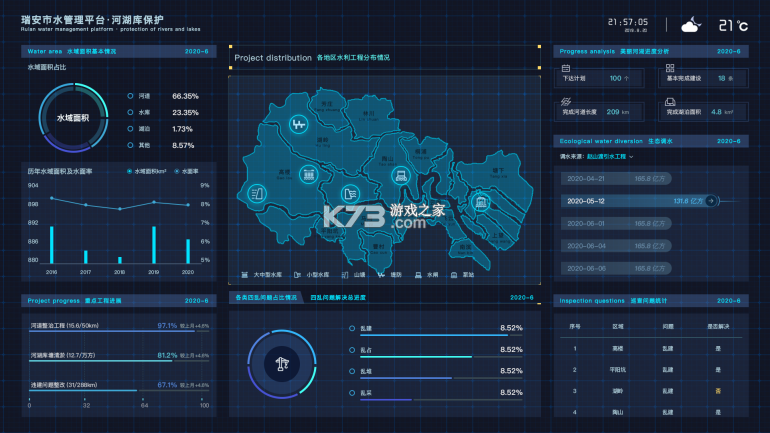Toggle the 其他 8.57% legend marker
Screen dimensions: 770x433
click(x=130, y=145)
